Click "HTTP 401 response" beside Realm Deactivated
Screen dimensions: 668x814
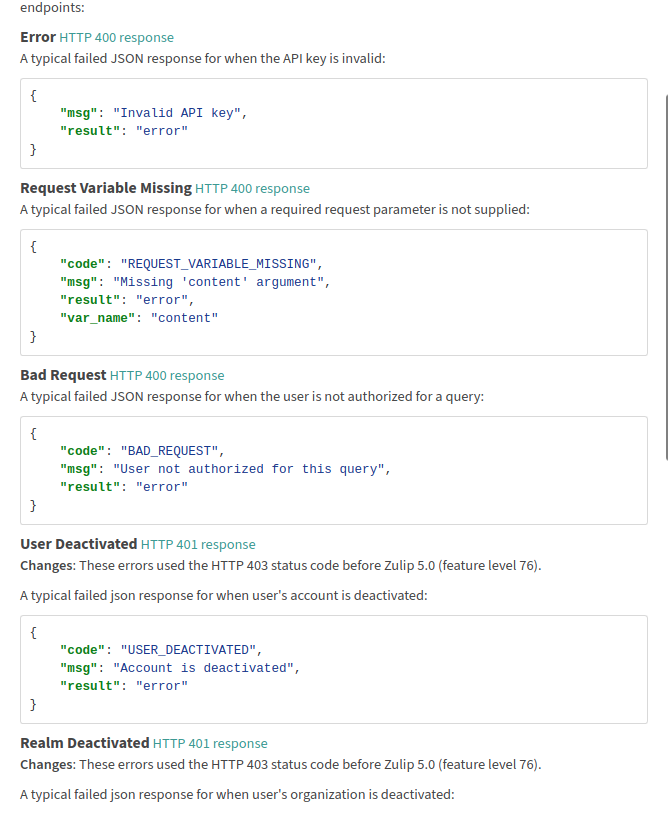[210, 744]
